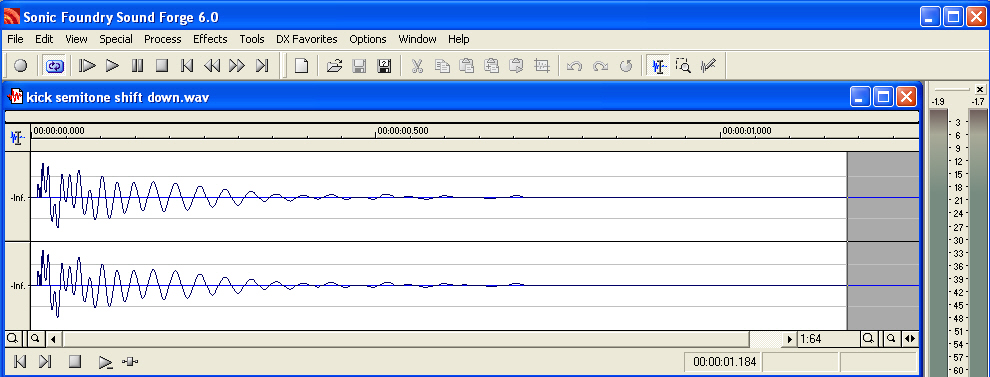
Task: Click the Go to End transport button
Action: coord(262,66)
